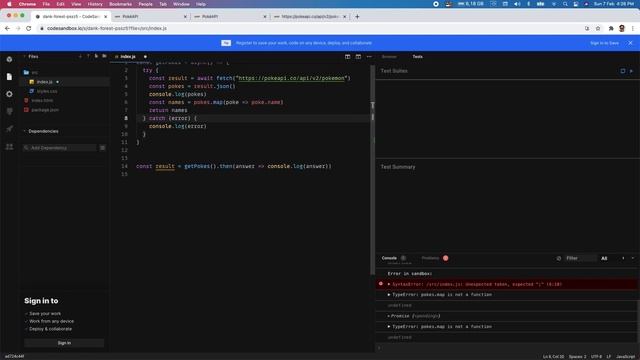Click the split editor layout icon
The width and height of the screenshot is (640, 360).
tap(347, 57)
